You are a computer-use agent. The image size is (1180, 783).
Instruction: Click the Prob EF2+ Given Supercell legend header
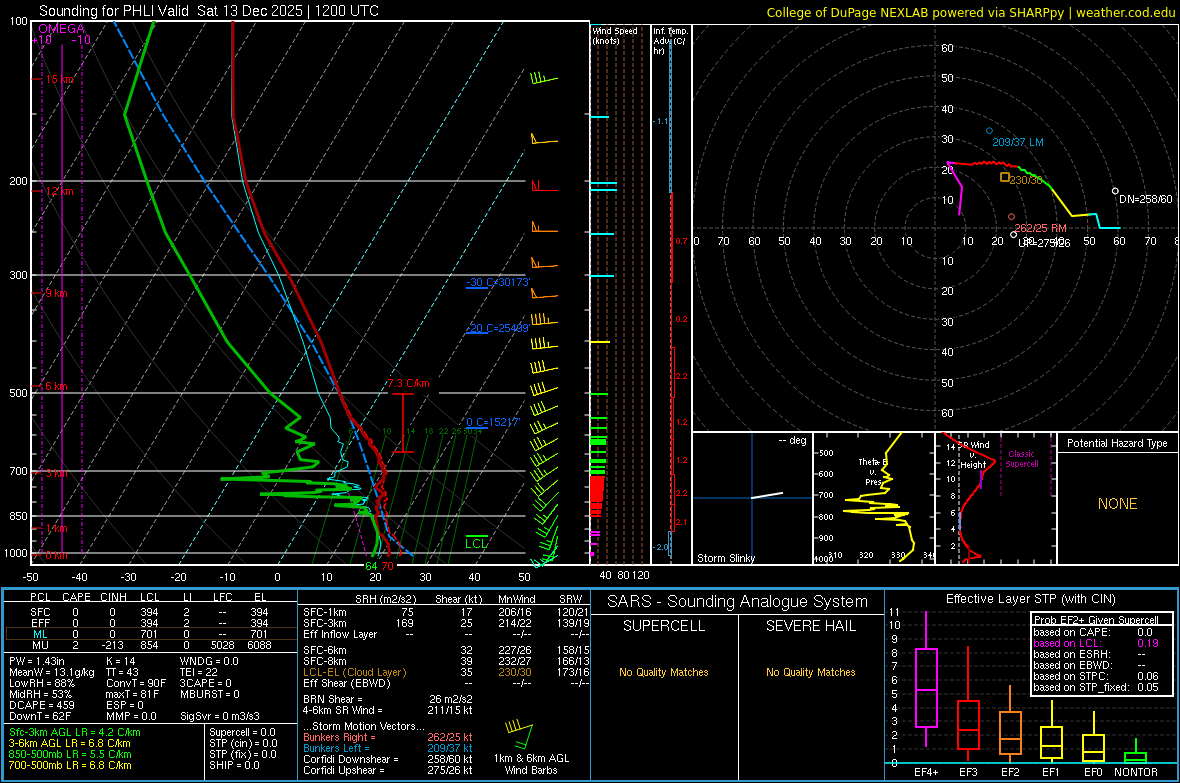click(x=1096, y=620)
